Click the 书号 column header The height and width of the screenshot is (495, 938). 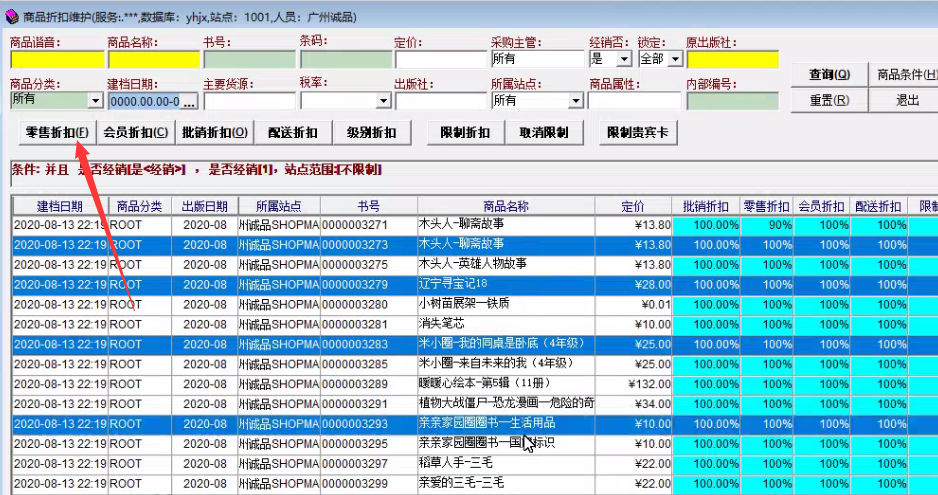coord(368,206)
